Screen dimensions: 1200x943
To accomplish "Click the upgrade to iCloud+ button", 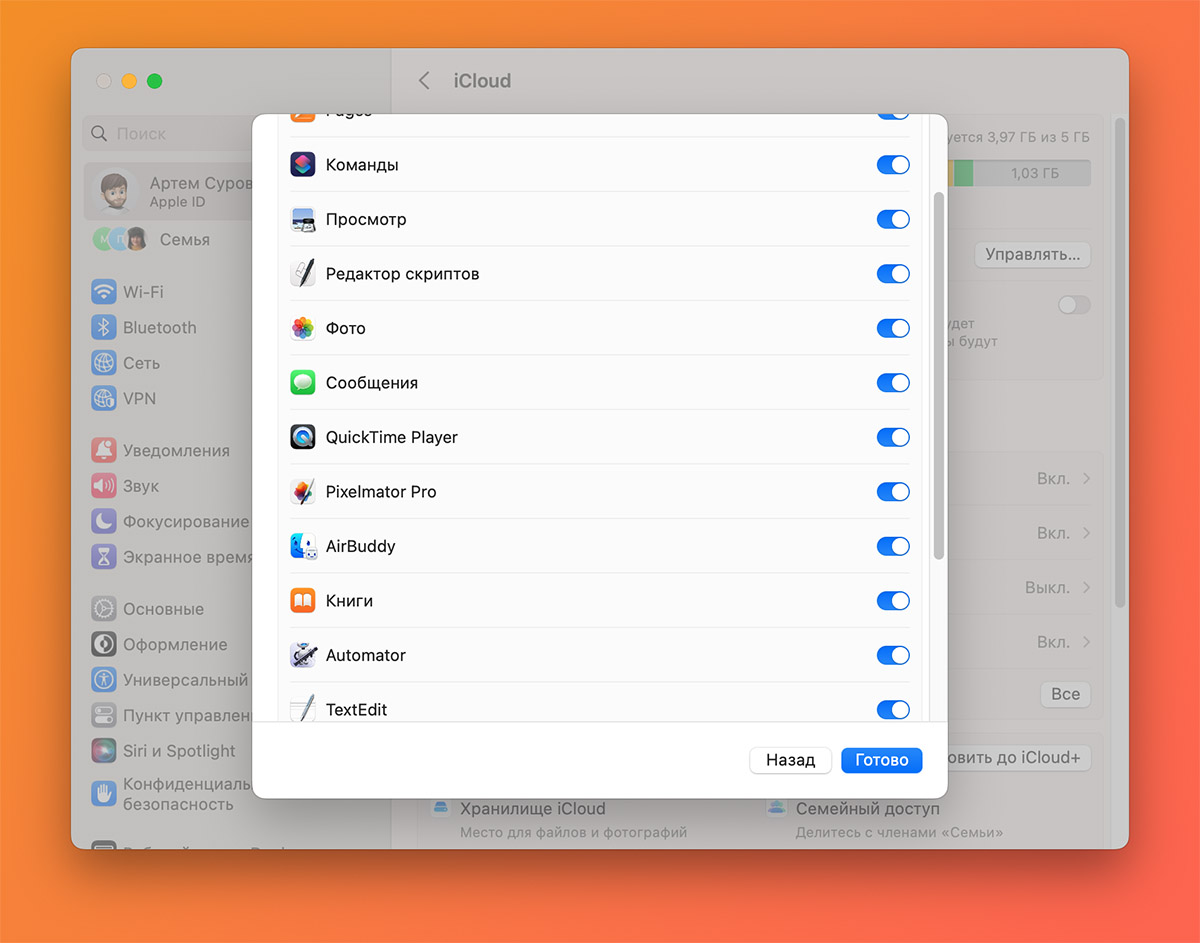I will pos(1018,758).
